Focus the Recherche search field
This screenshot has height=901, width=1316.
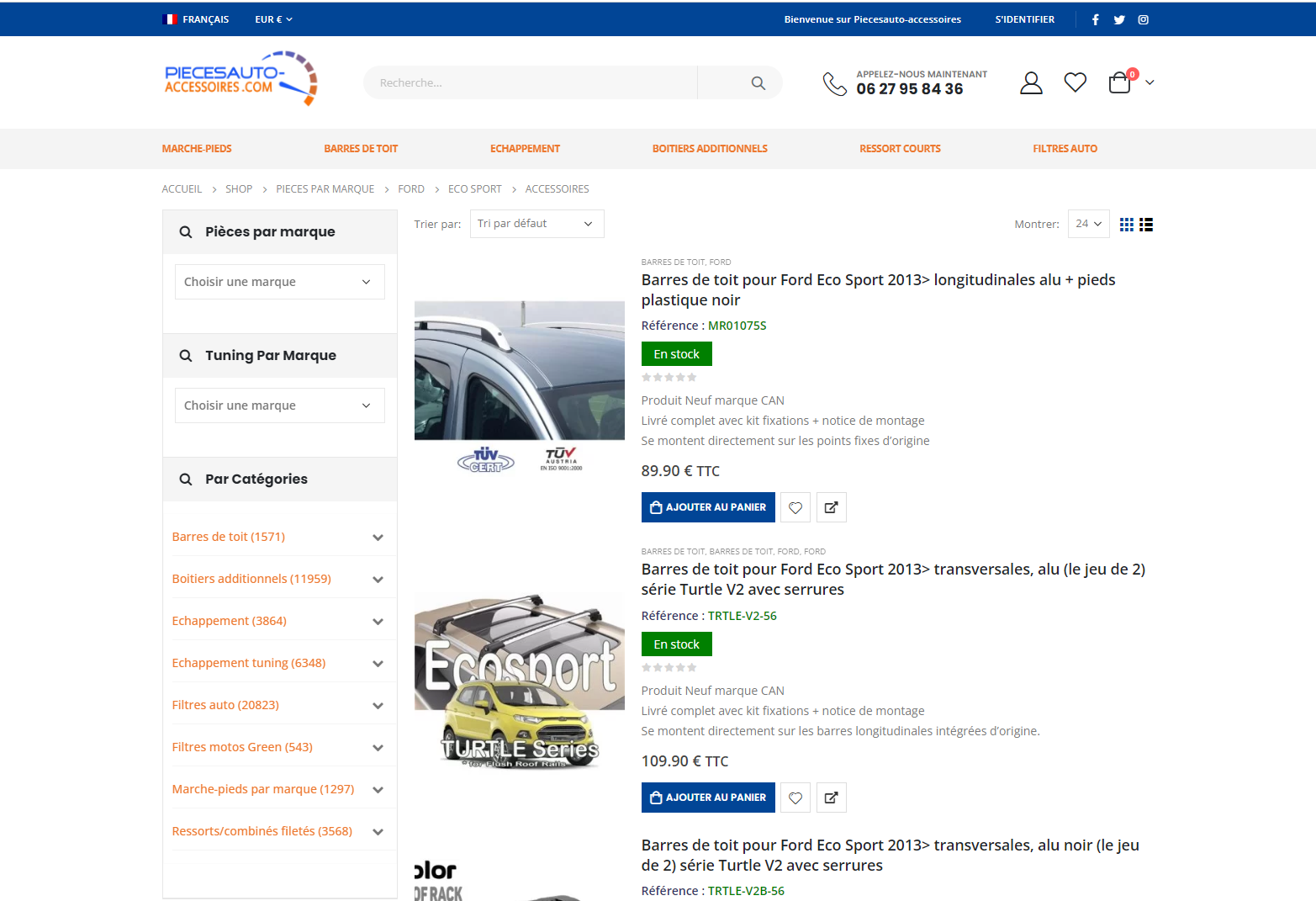(531, 82)
